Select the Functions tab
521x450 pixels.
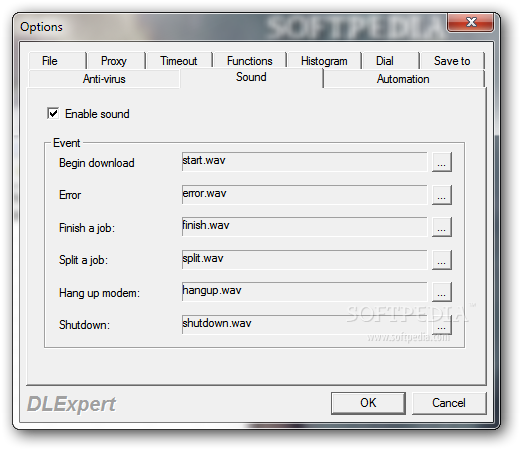[x=250, y=61]
